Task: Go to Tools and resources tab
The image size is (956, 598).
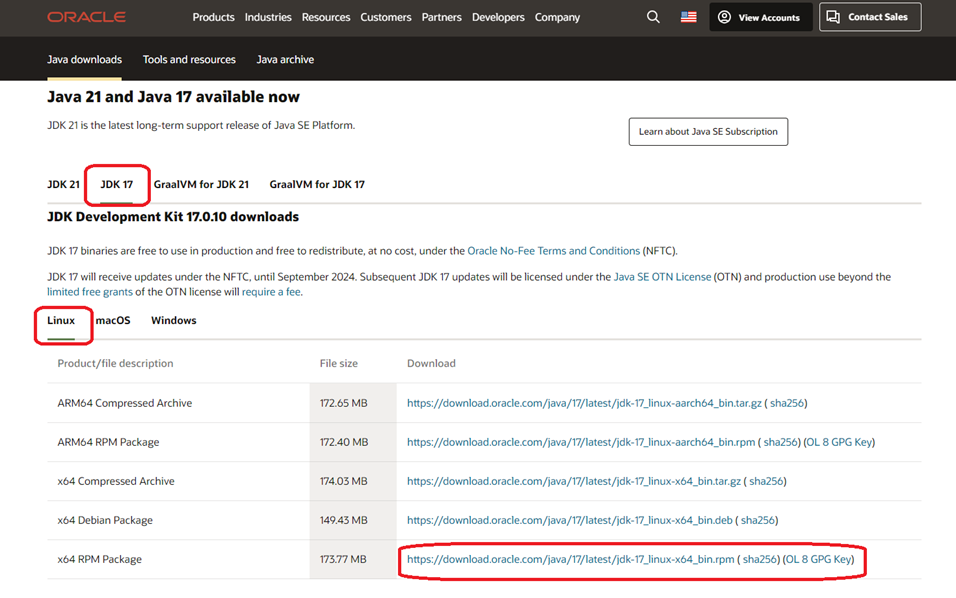Action: pyautogui.click(x=189, y=60)
